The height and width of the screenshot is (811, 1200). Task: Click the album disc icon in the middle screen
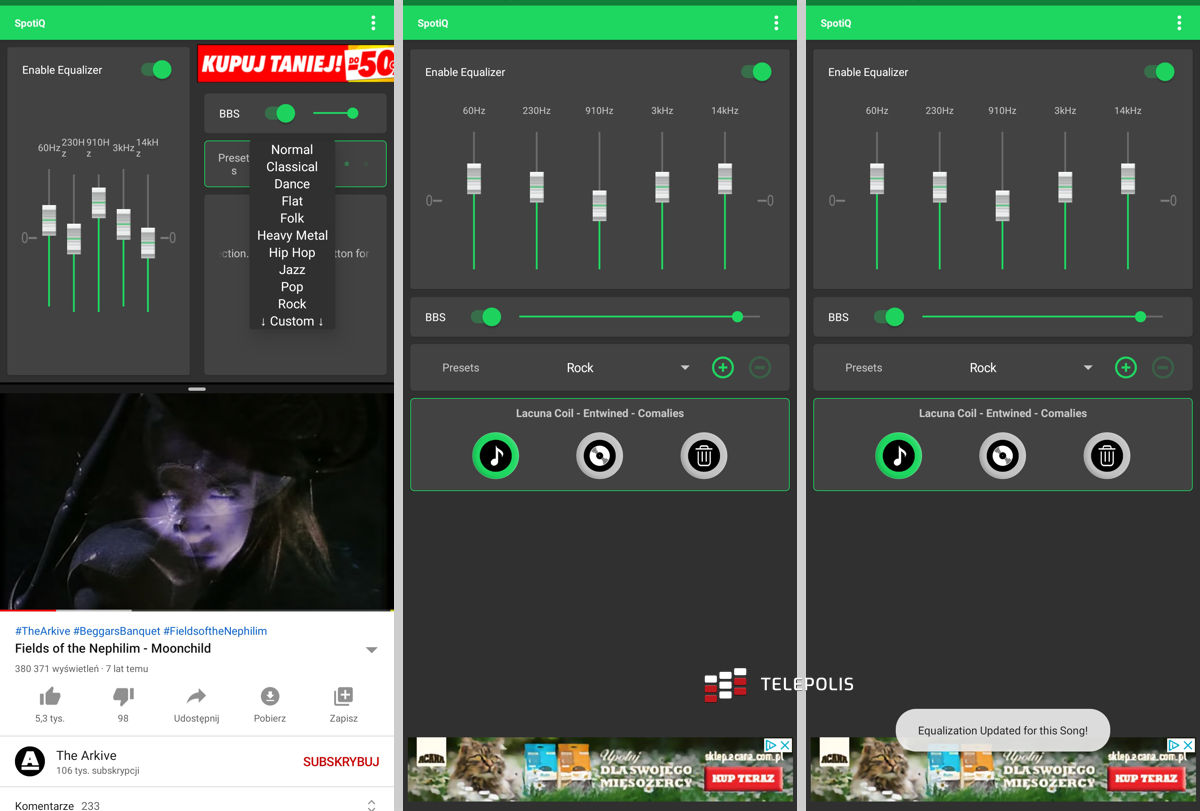[x=599, y=456]
